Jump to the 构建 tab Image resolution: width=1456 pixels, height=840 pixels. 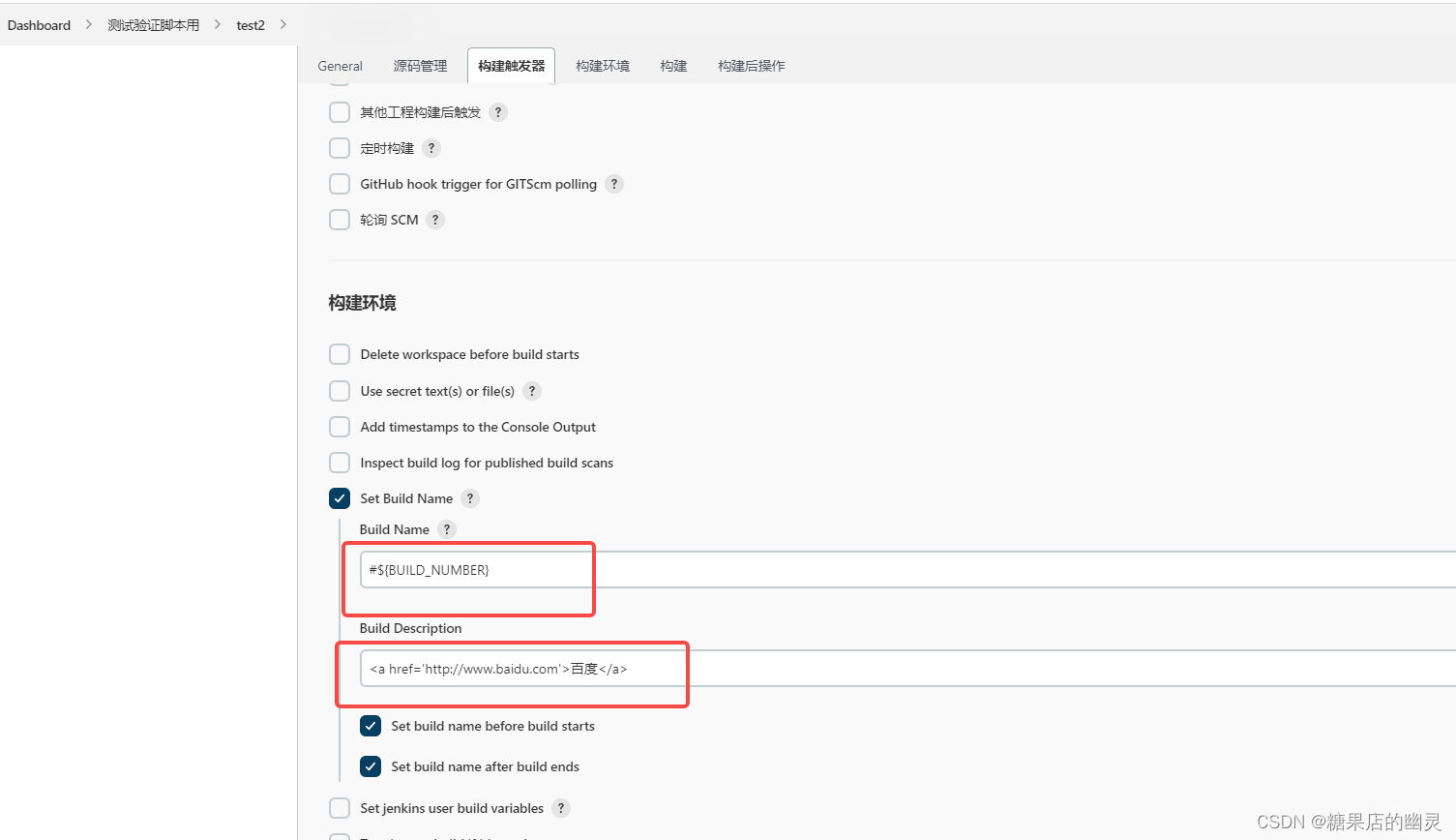[673, 66]
